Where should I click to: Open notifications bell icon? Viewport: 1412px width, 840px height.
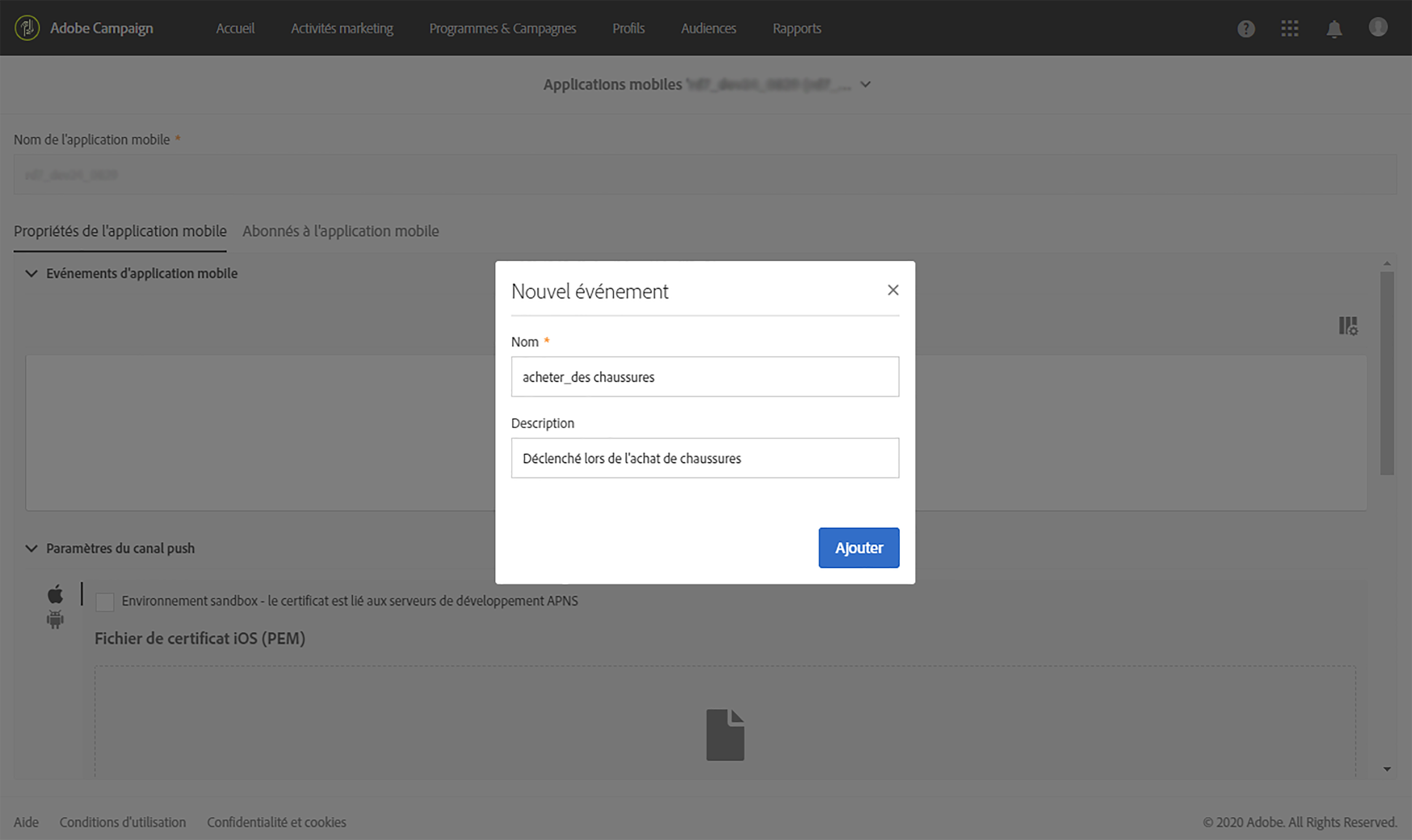click(x=1334, y=28)
